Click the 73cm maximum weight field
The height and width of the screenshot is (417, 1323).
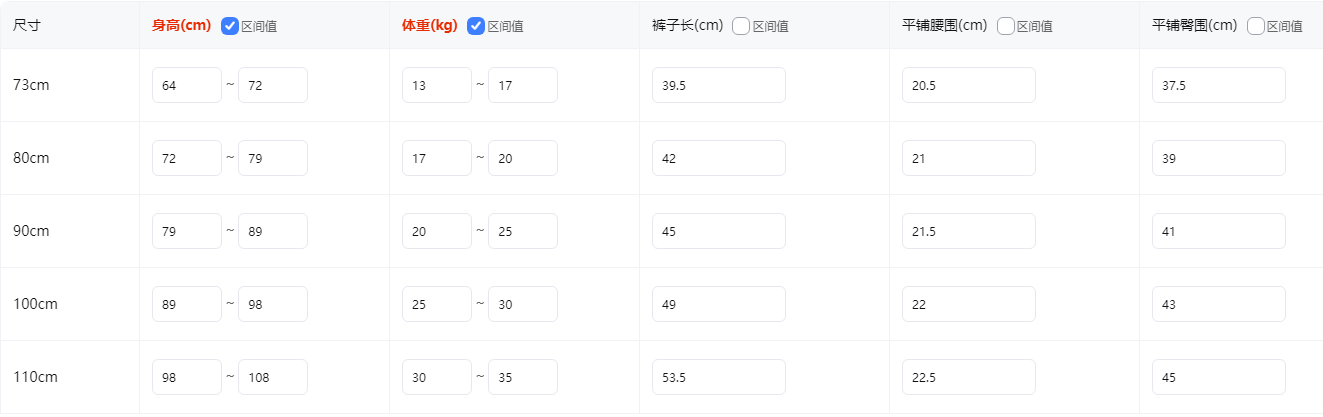[522, 85]
